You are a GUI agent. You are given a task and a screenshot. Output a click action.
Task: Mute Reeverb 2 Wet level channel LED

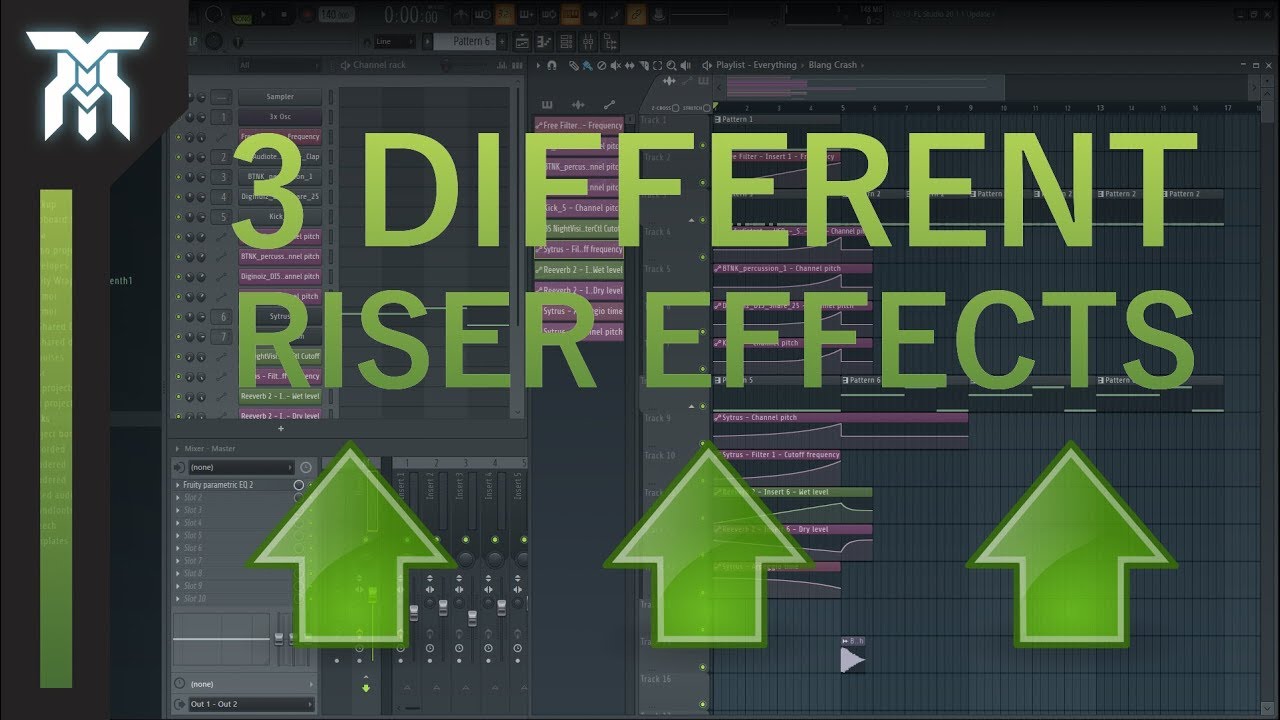tap(178, 396)
